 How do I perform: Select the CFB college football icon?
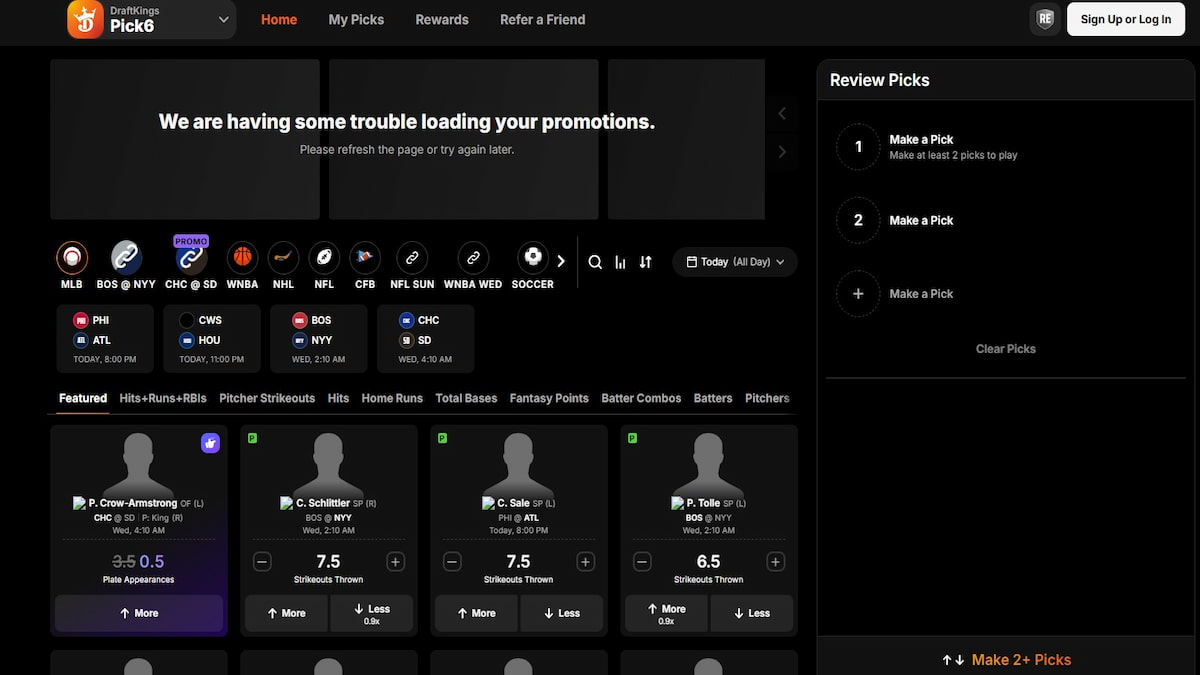[x=365, y=258]
